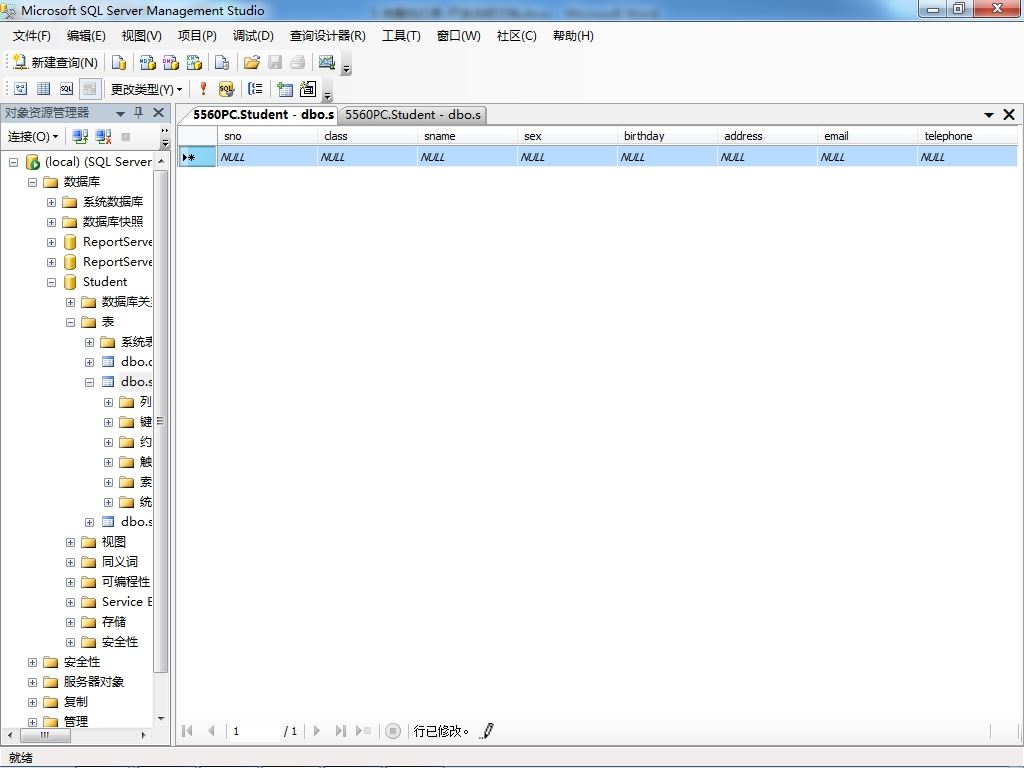This screenshot has width=1024, height=768.
Task: Click the sno column header
Action: coord(267,136)
